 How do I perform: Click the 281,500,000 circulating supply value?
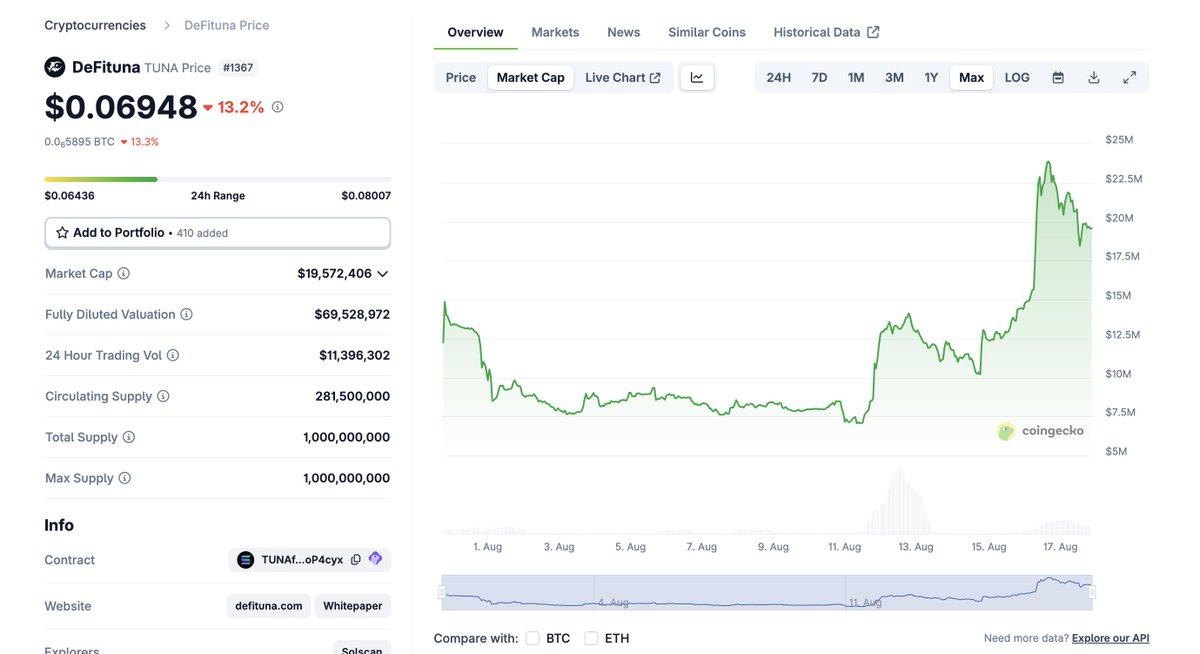pyautogui.click(x=352, y=396)
